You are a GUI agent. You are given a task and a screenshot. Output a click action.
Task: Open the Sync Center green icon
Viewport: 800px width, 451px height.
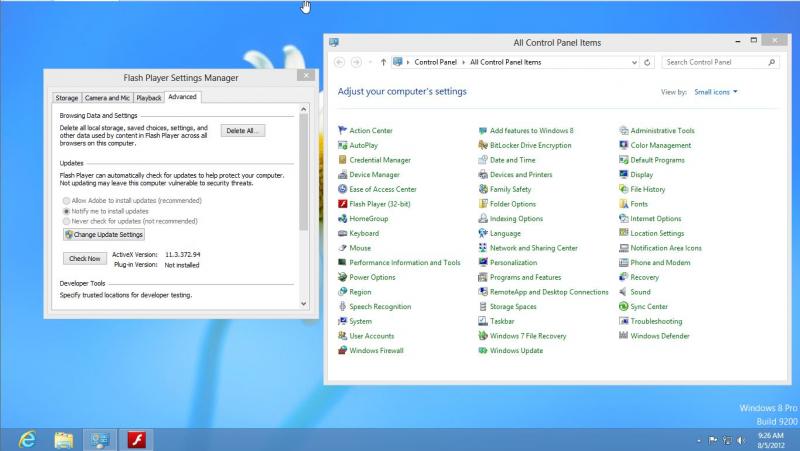[623, 307]
